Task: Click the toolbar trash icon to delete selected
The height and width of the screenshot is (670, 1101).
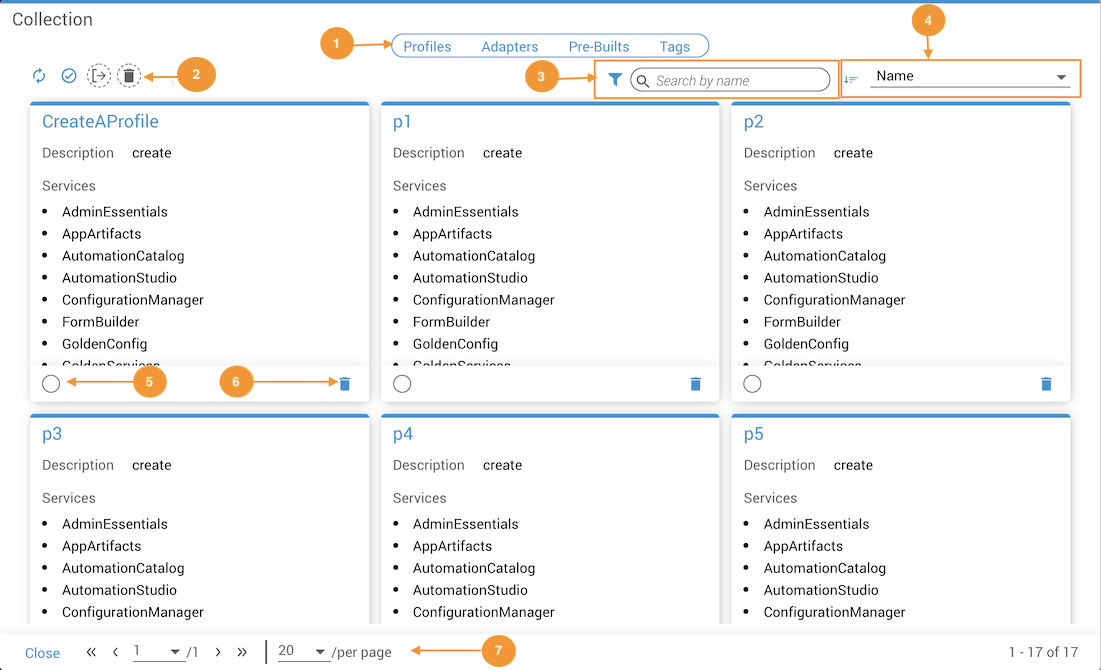Action: (128, 76)
